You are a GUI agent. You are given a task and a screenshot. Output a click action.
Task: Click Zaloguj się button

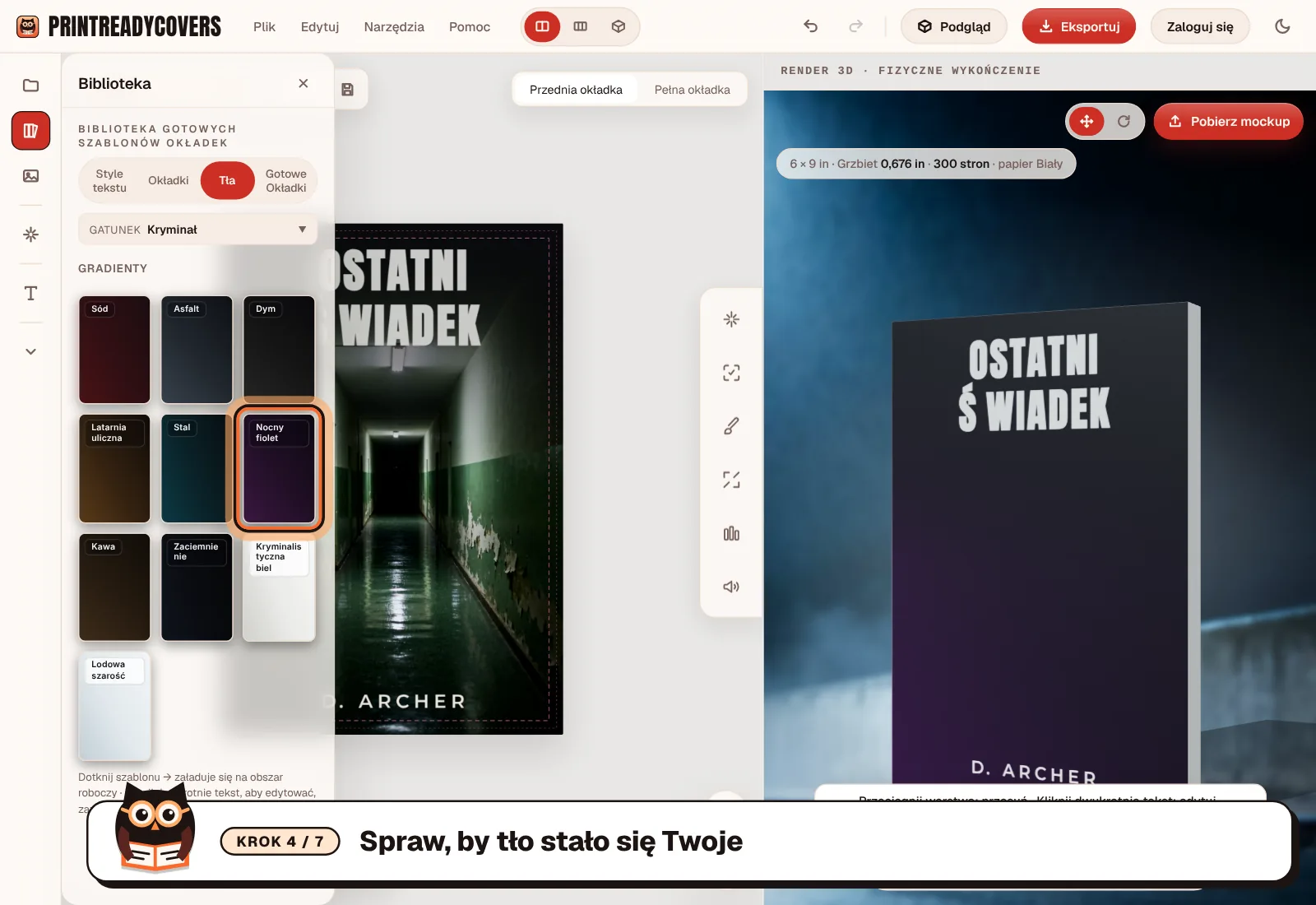pyautogui.click(x=1200, y=26)
